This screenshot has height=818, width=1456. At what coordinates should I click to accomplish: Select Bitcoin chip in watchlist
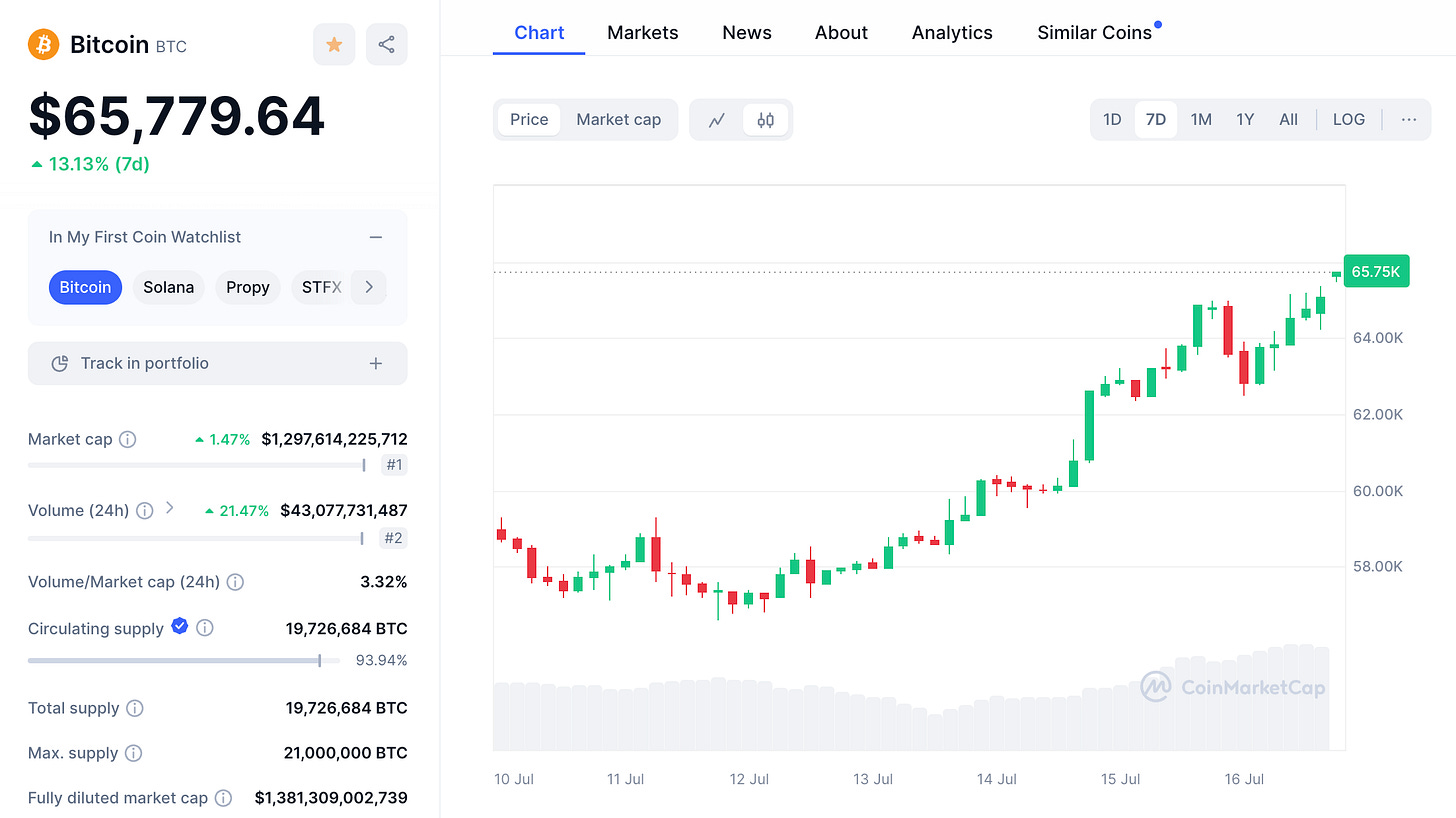[x=85, y=287]
